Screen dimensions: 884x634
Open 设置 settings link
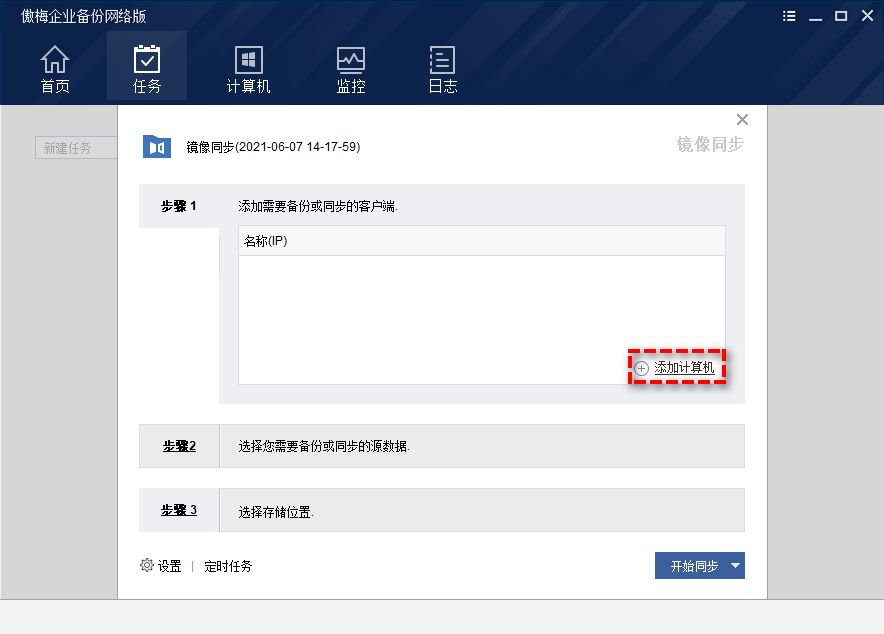pos(169,566)
